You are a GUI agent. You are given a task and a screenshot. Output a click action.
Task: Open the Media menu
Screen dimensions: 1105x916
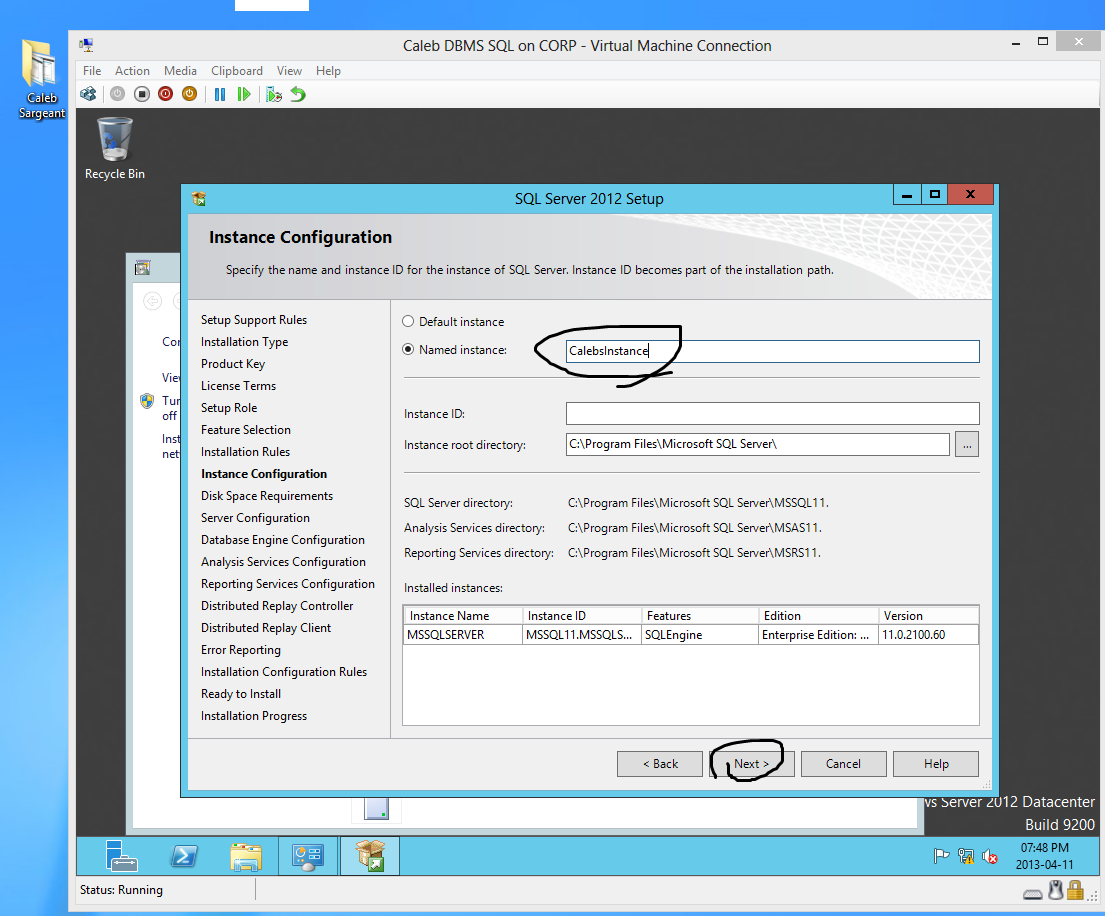[180, 70]
